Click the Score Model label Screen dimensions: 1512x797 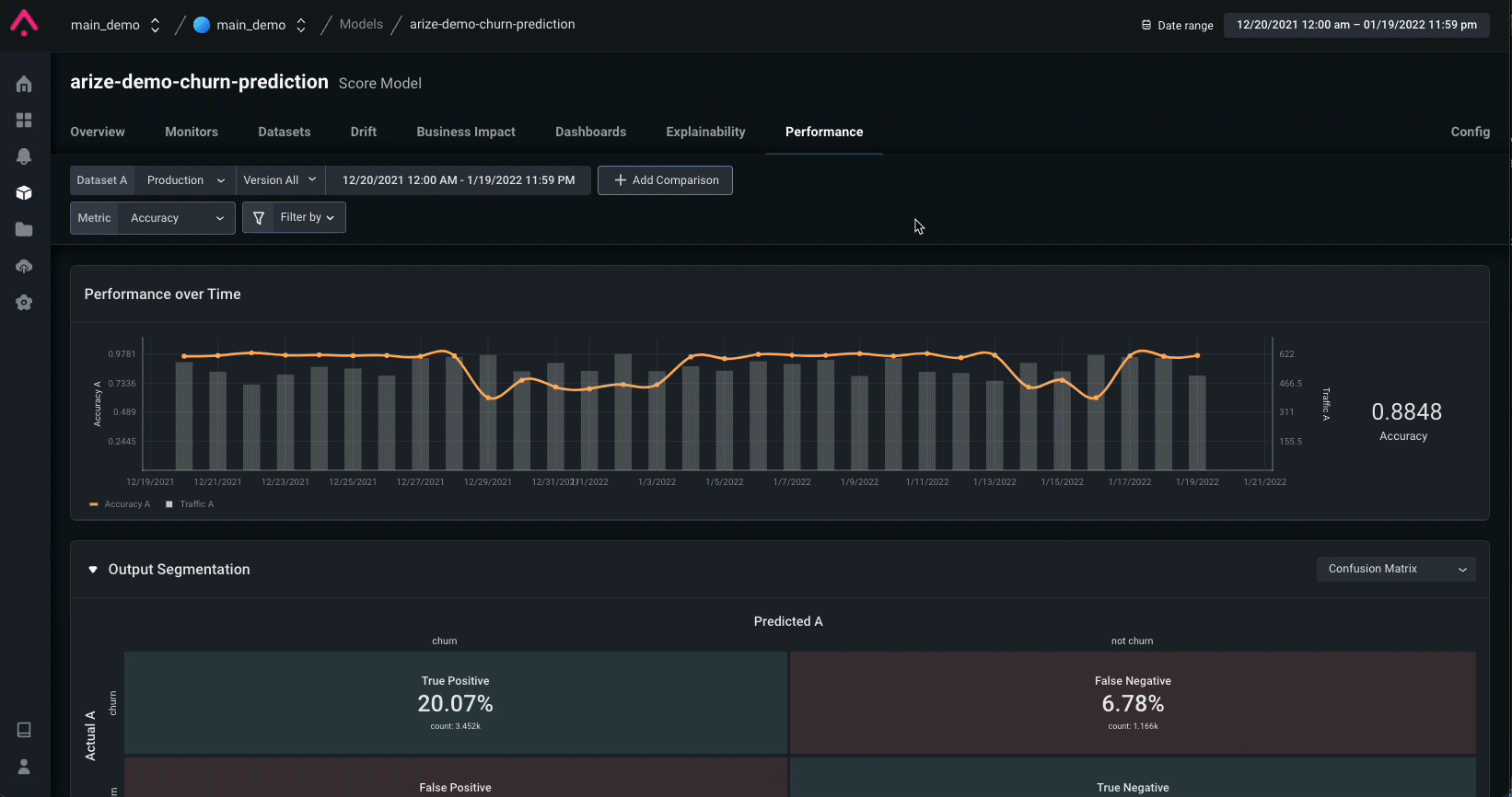click(380, 83)
